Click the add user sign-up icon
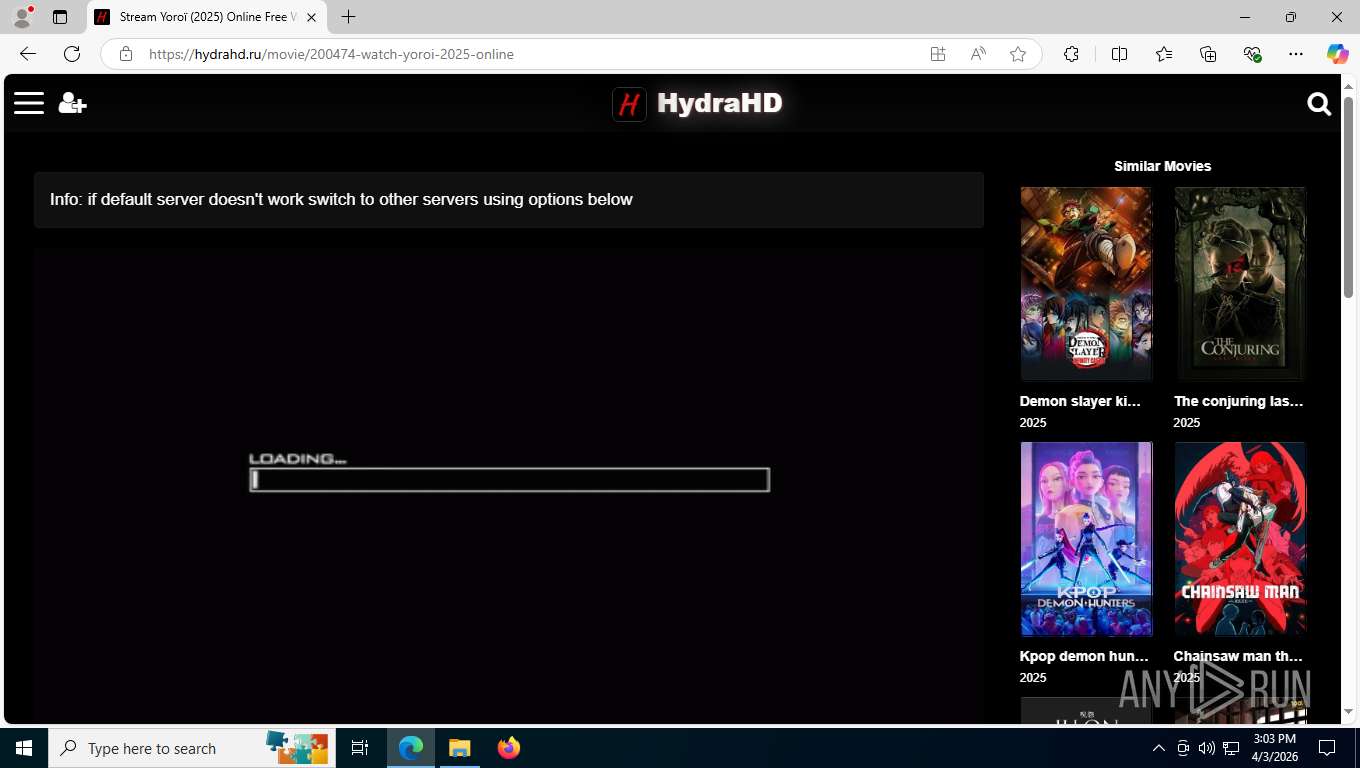The height and width of the screenshot is (768, 1360). [x=72, y=103]
